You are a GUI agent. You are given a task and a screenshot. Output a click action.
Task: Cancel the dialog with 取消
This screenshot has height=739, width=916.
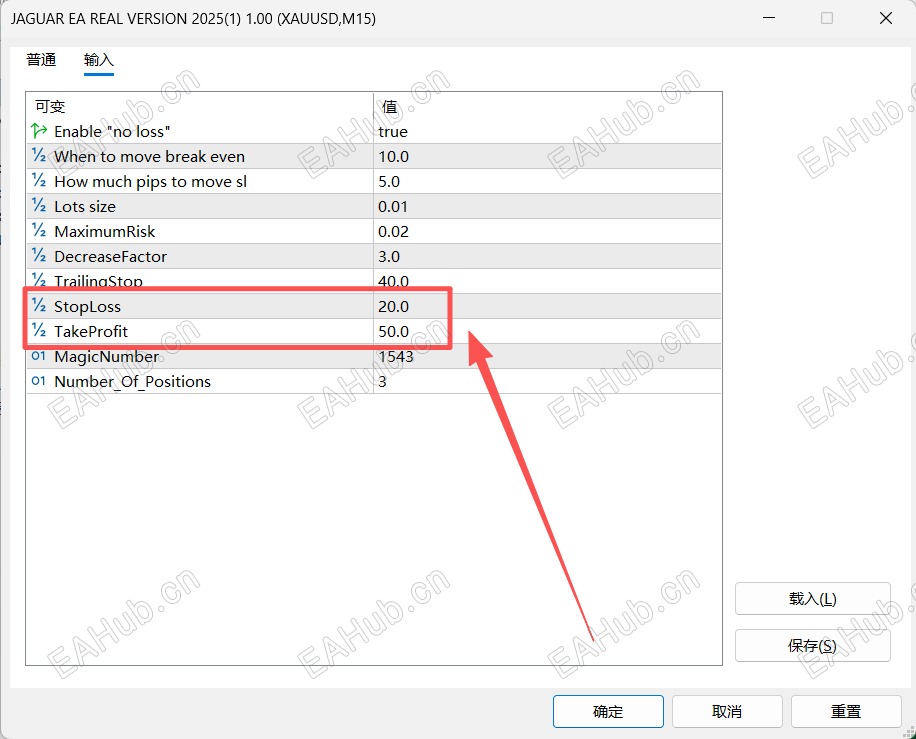pos(727,711)
